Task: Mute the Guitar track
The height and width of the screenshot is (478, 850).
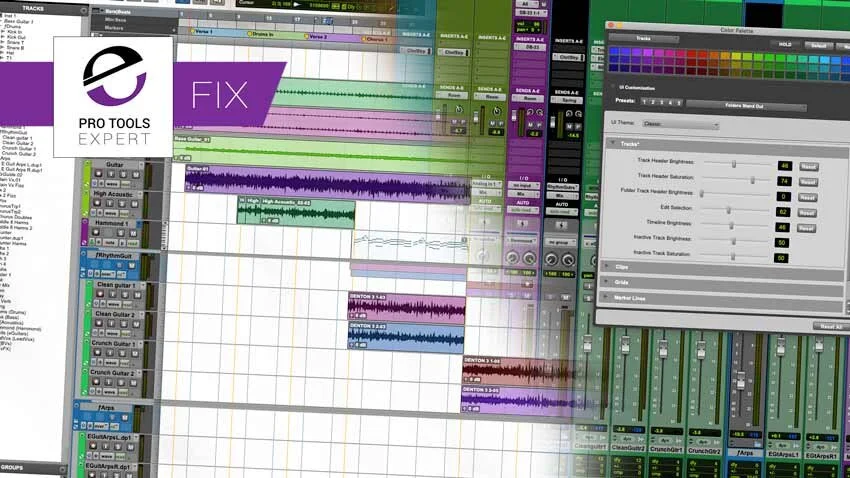Action: coord(136,174)
